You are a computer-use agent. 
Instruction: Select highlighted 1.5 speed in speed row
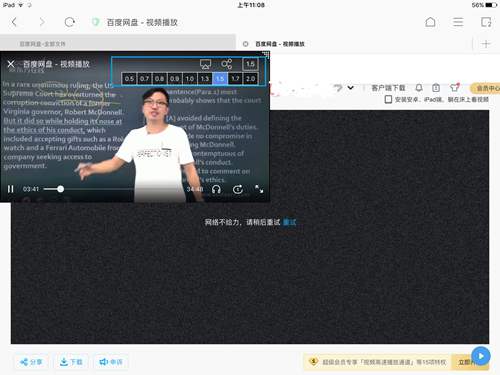point(220,79)
